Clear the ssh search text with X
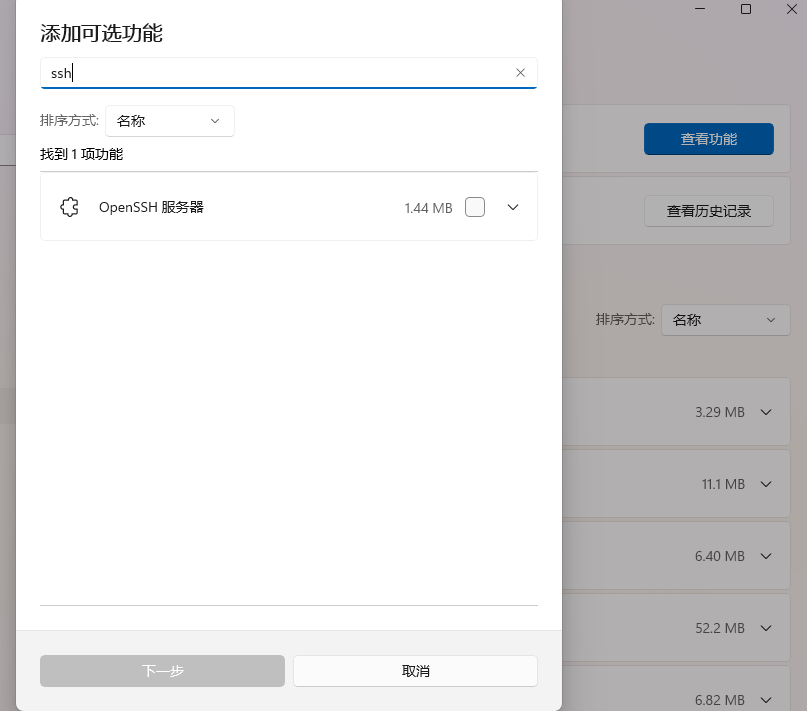807x711 pixels. point(520,73)
